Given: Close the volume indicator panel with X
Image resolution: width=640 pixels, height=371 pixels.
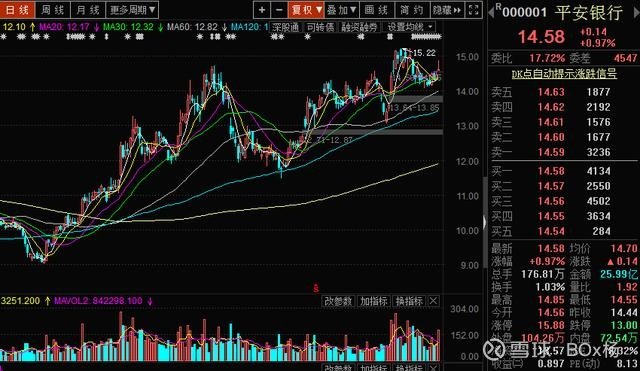Looking at the screenshot, I should point(433,301).
